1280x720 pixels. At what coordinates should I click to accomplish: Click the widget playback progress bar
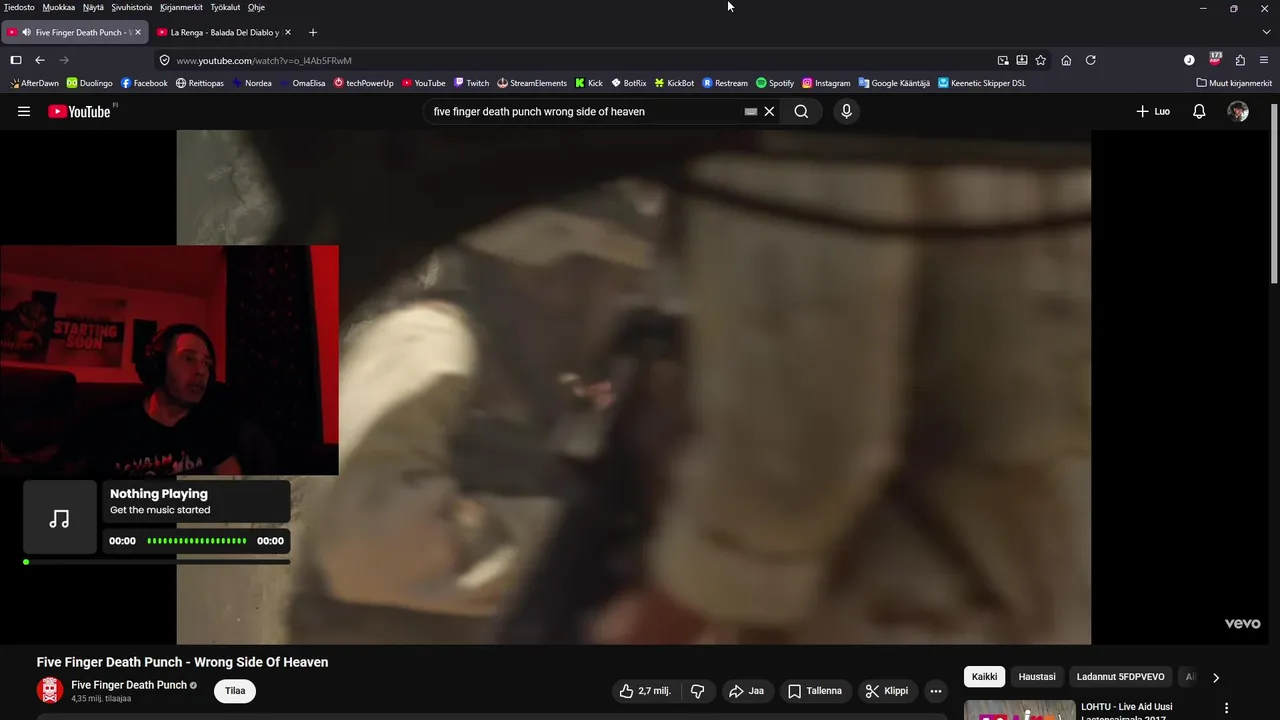coord(157,562)
